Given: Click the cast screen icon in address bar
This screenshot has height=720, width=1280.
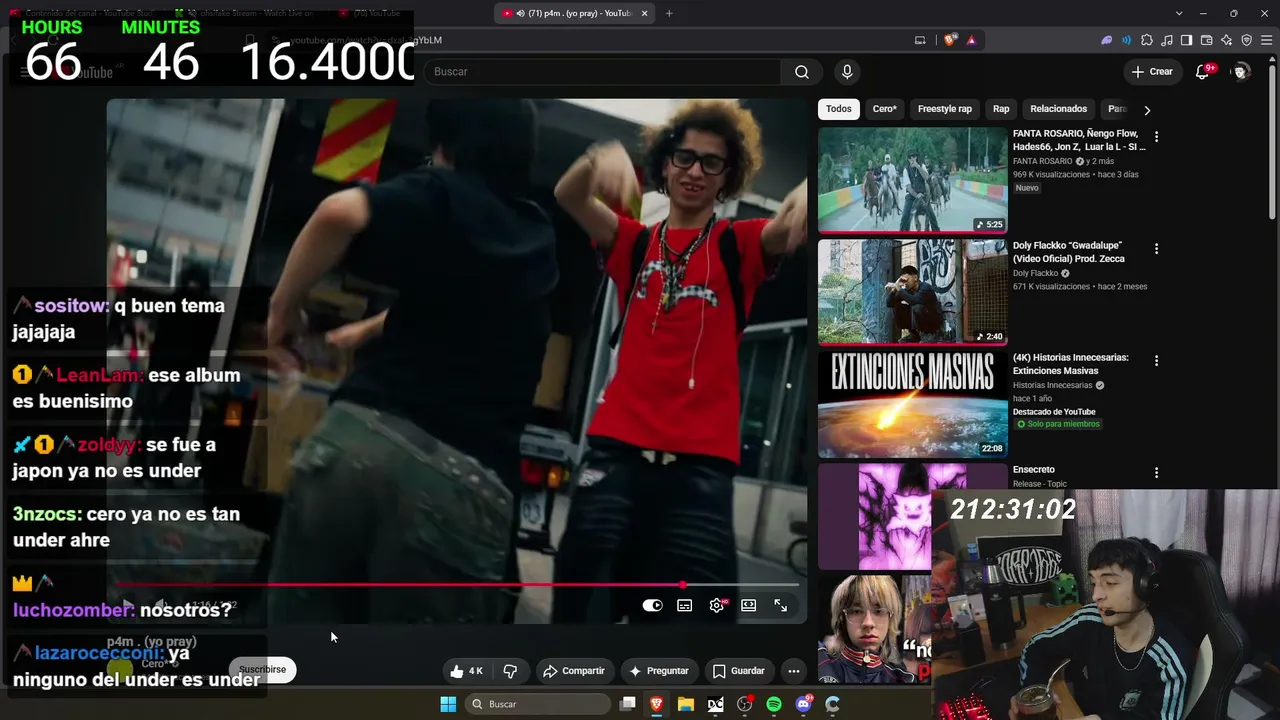Looking at the screenshot, I should 920,40.
